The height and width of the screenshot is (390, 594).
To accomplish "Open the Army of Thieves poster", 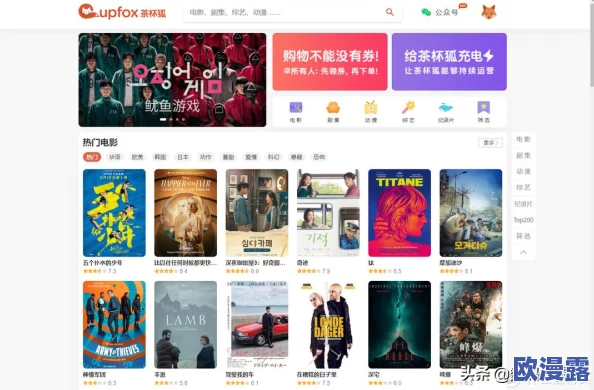I will (114, 324).
